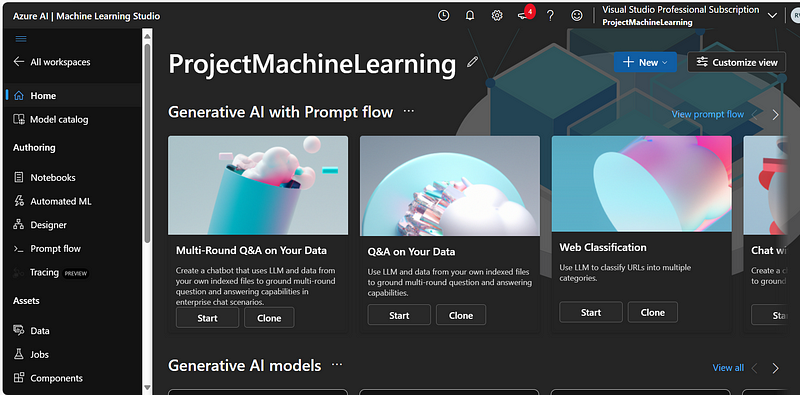Click the Multi-Round Q&A card thumbnail image
This screenshot has height=395, width=800.
click(x=258, y=185)
